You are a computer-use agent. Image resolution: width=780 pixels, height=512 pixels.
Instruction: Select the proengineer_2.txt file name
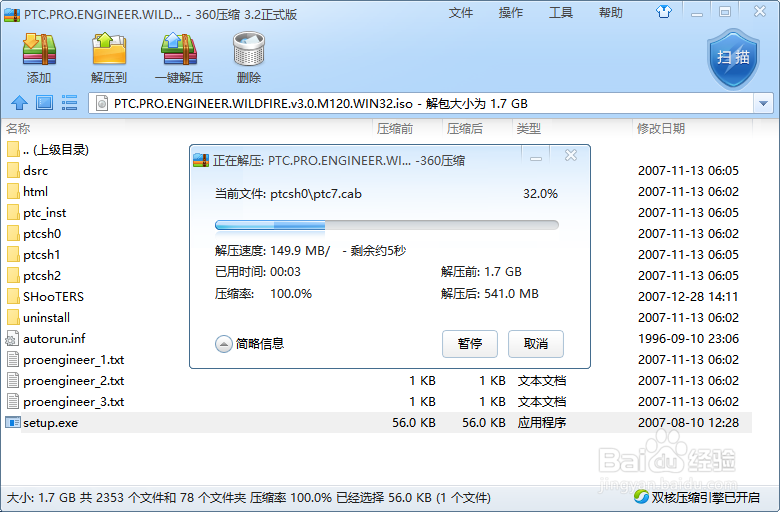[74, 381]
